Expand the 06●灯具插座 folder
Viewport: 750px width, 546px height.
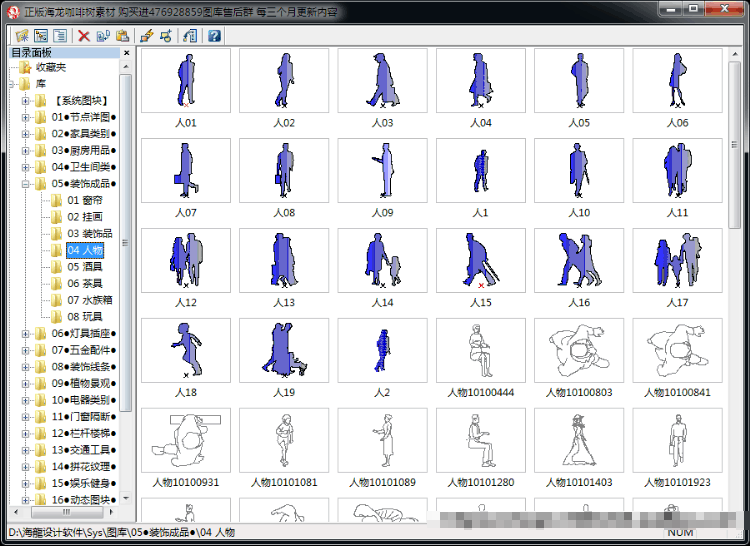pos(25,334)
